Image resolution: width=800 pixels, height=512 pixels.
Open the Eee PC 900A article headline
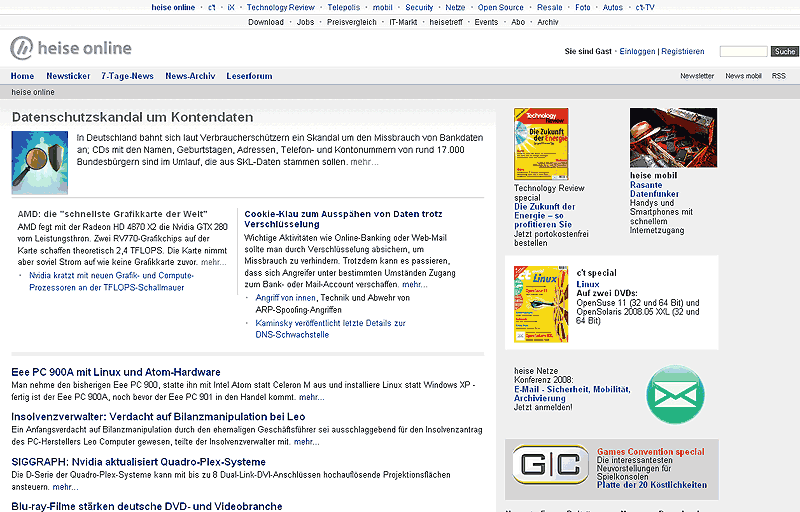click(116, 372)
